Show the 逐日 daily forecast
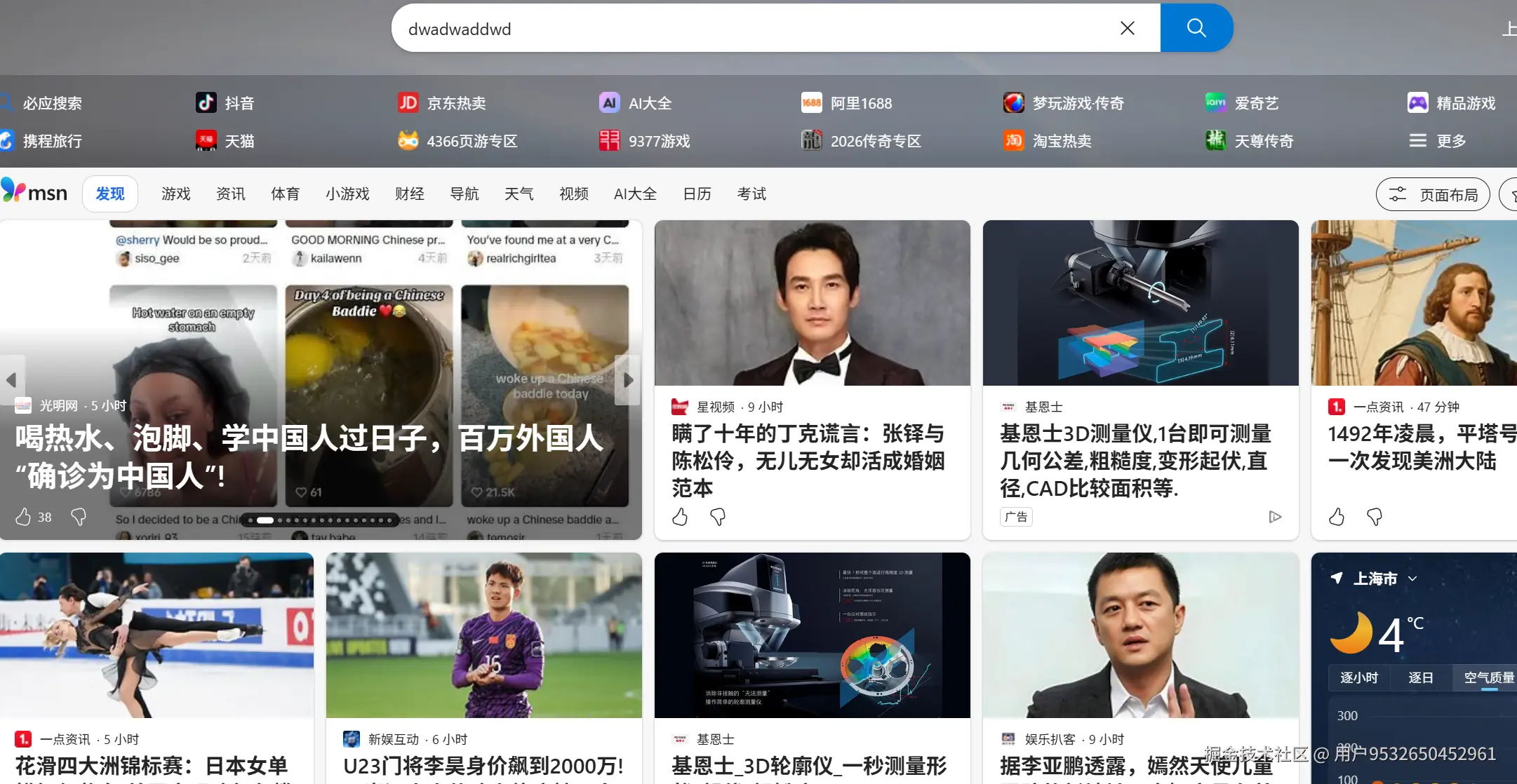The width and height of the screenshot is (1517, 784). pyautogui.click(x=1420, y=677)
